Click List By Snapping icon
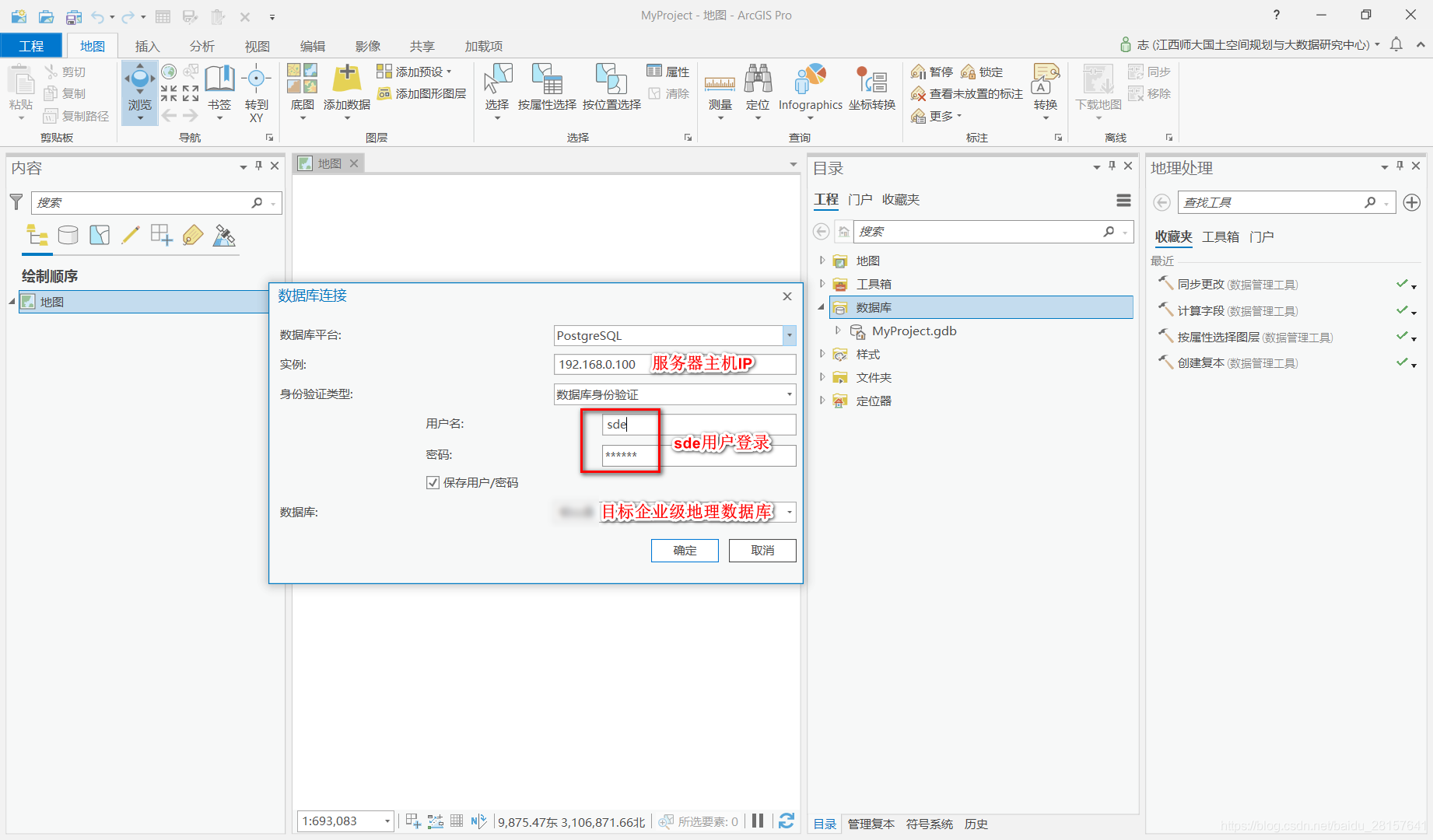Viewport: 1433px width, 840px height. pyautogui.click(x=162, y=235)
